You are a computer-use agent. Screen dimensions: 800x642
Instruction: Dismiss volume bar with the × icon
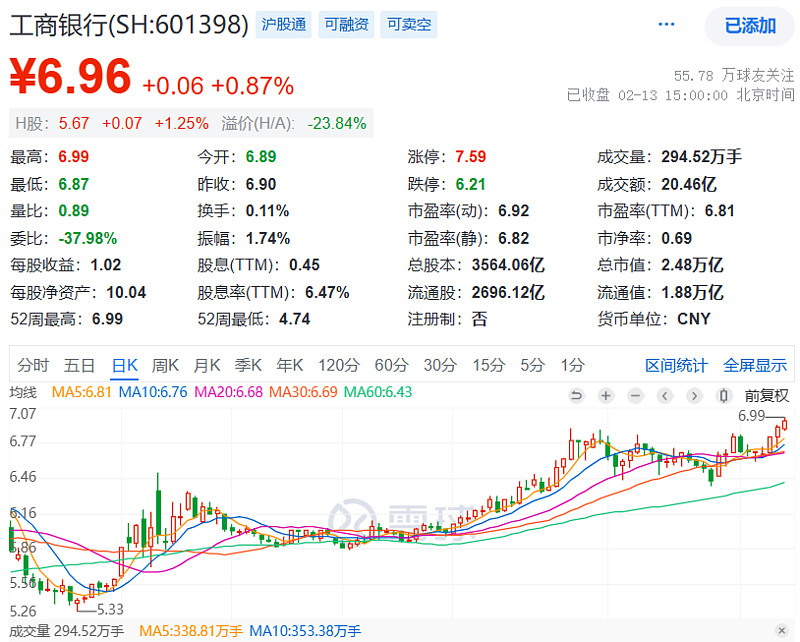[783, 631]
